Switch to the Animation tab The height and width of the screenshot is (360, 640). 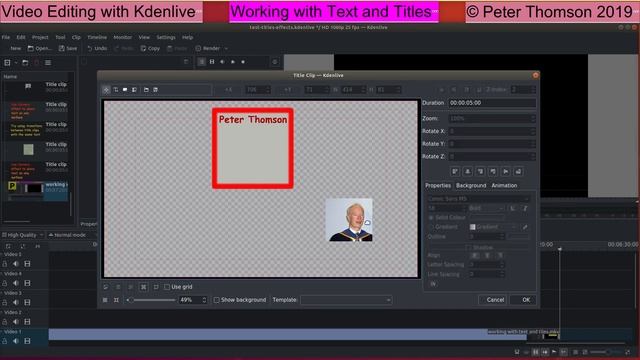pos(504,185)
